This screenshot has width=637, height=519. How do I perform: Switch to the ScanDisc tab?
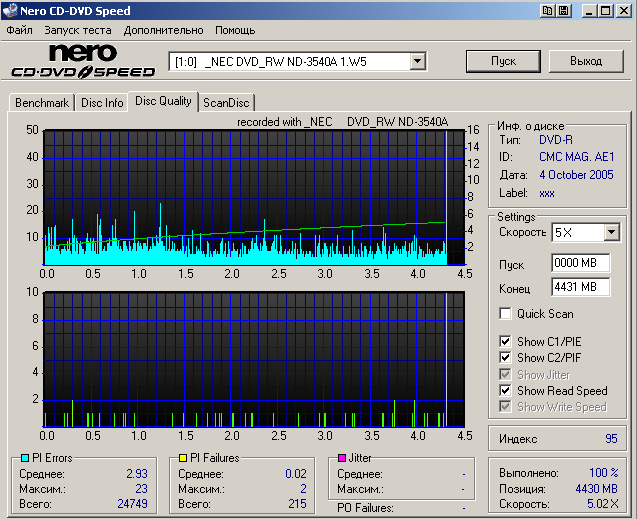(226, 102)
